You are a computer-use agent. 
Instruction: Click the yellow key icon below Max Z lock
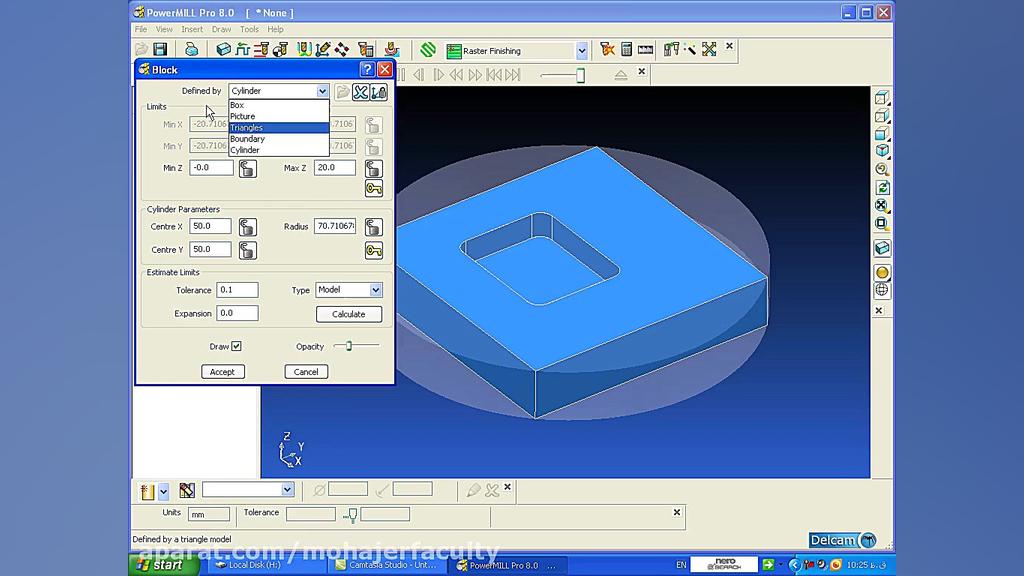(373, 189)
